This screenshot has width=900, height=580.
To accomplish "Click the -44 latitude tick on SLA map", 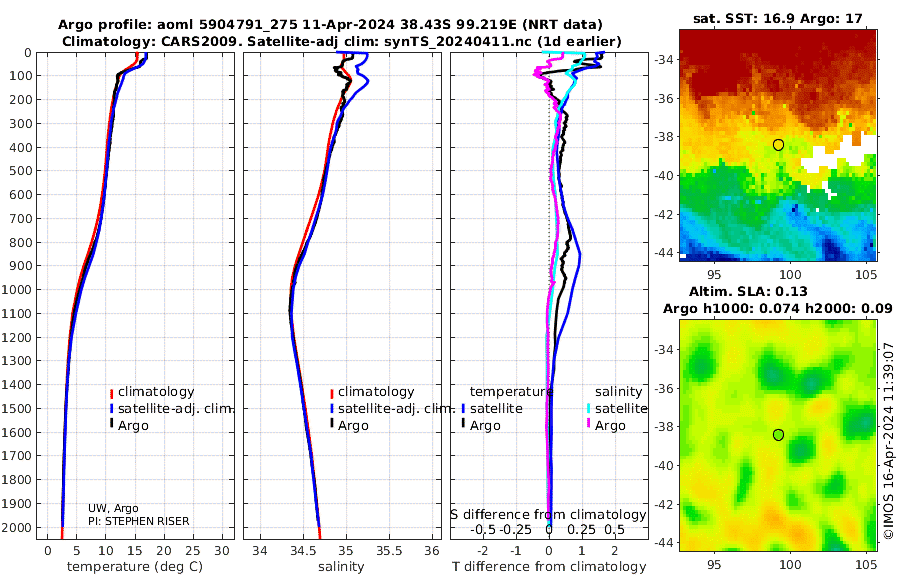I will tap(662, 543).
